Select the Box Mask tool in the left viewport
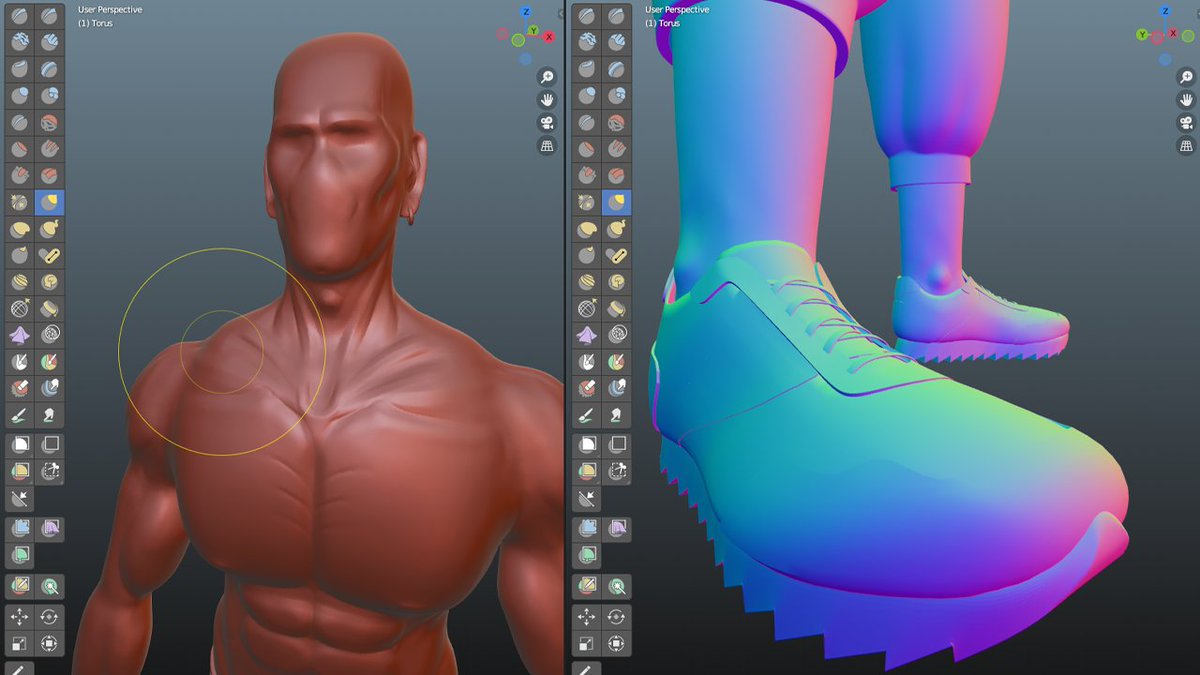This screenshot has width=1200, height=675. 19,445
